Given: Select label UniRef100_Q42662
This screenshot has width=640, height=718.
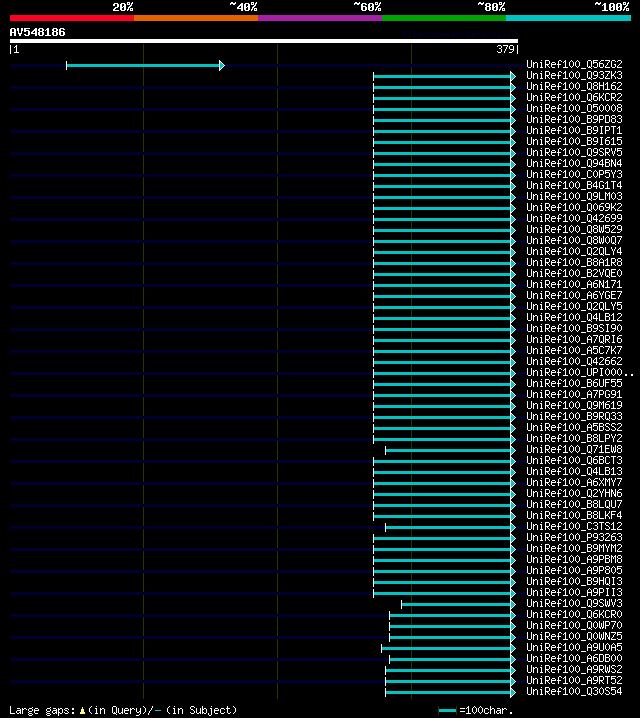Looking at the screenshot, I should tap(574, 361).
